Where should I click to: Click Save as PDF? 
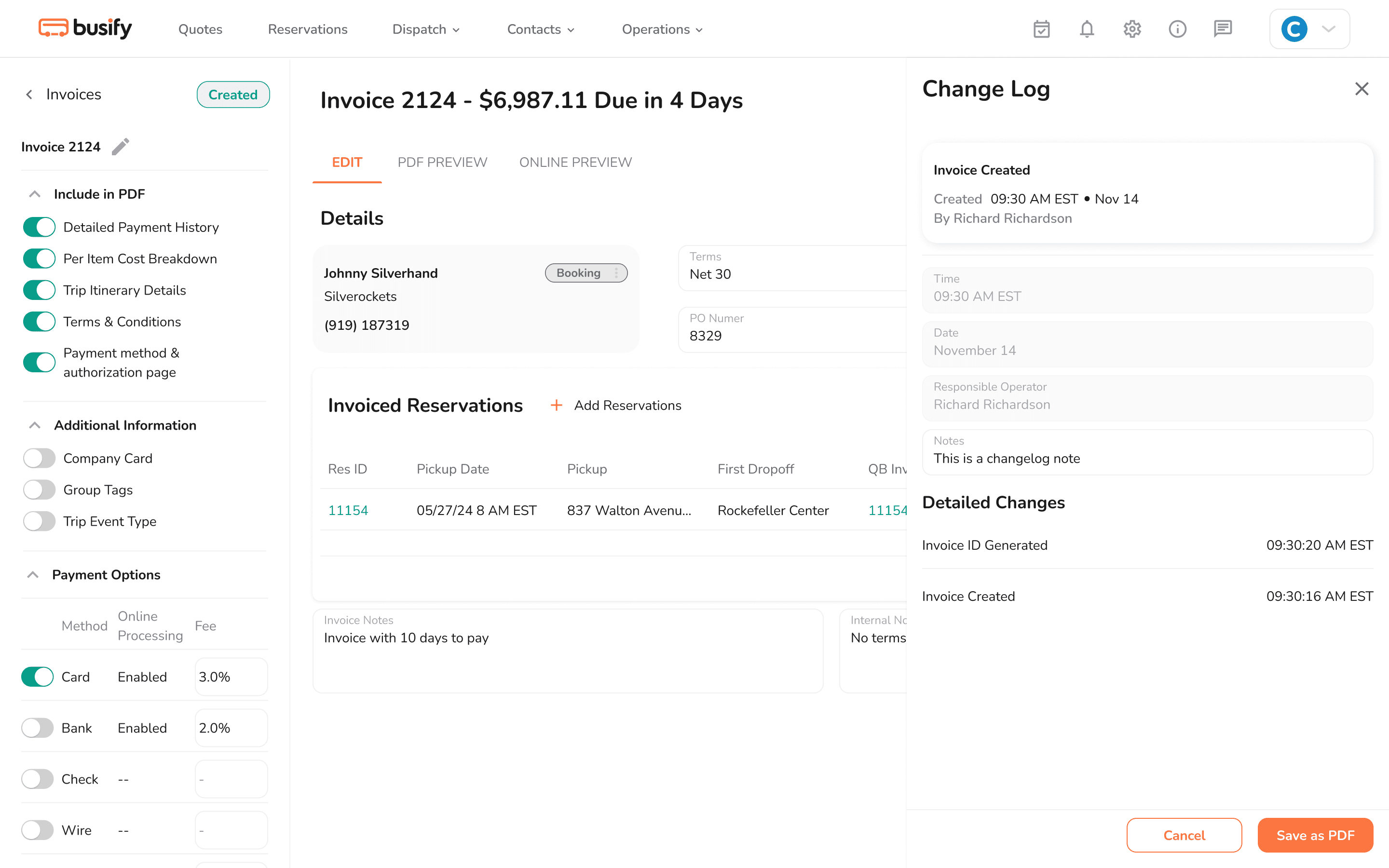1316,835
